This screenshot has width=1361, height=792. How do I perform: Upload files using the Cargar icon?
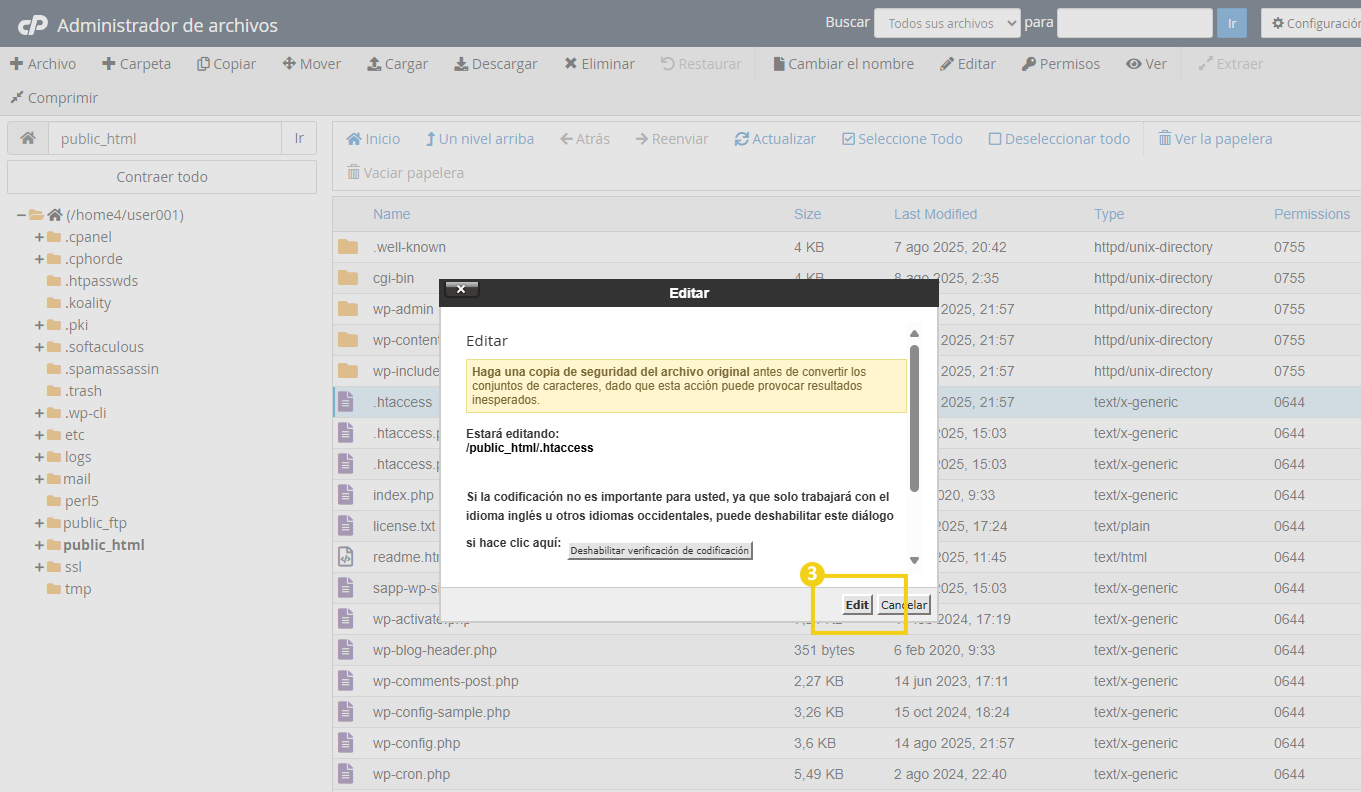click(x=397, y=63)
